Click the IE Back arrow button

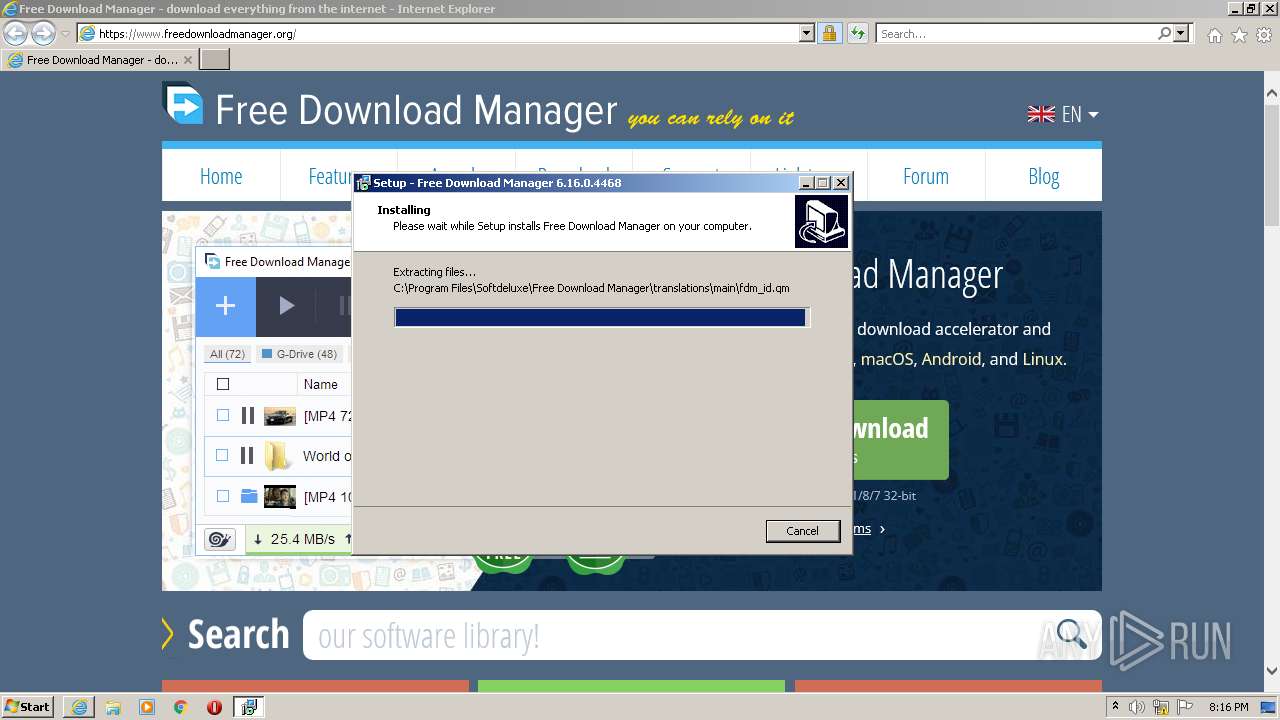[x=16, y=33]
